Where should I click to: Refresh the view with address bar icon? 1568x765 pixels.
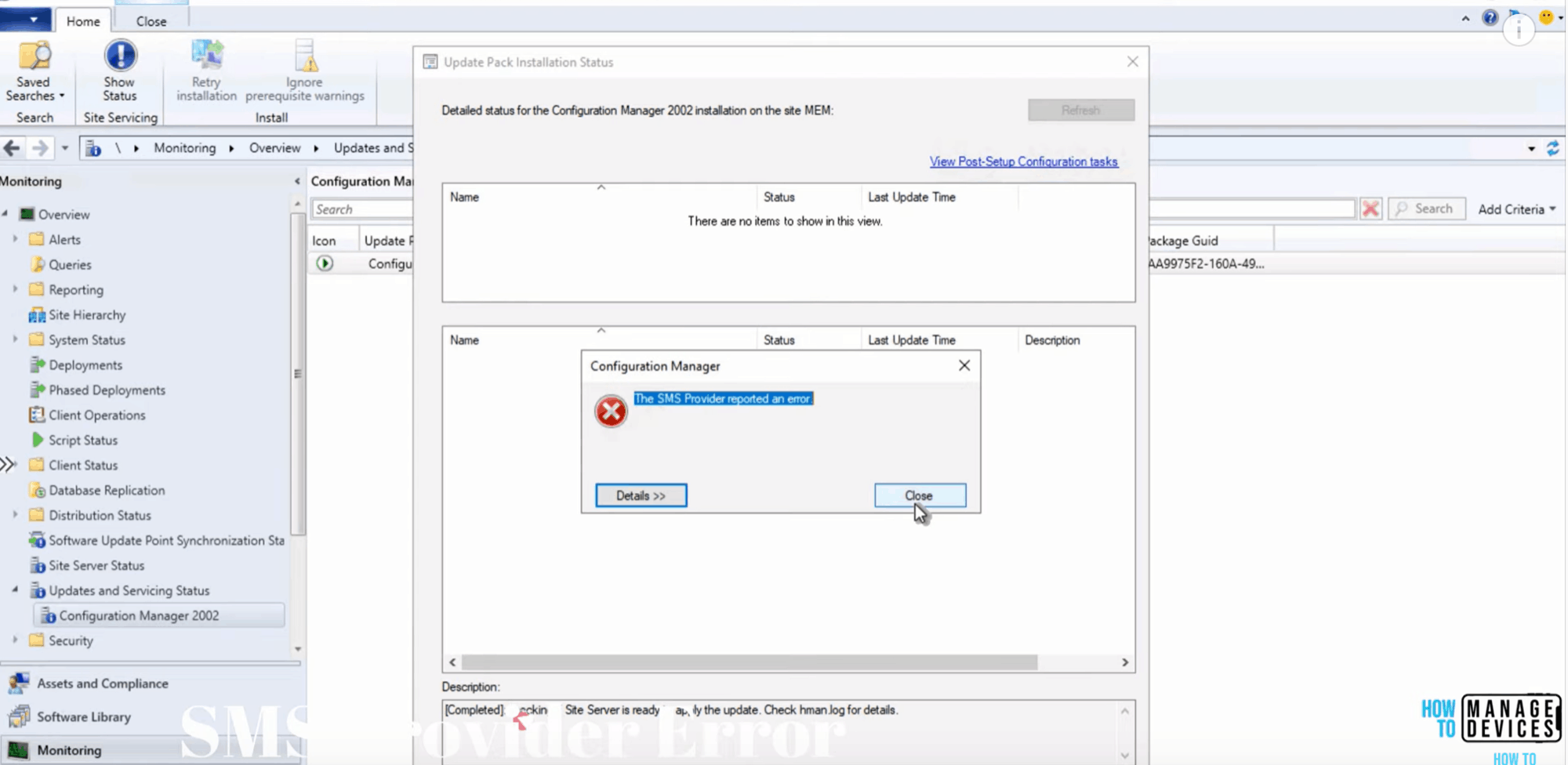click(1552, 148)
